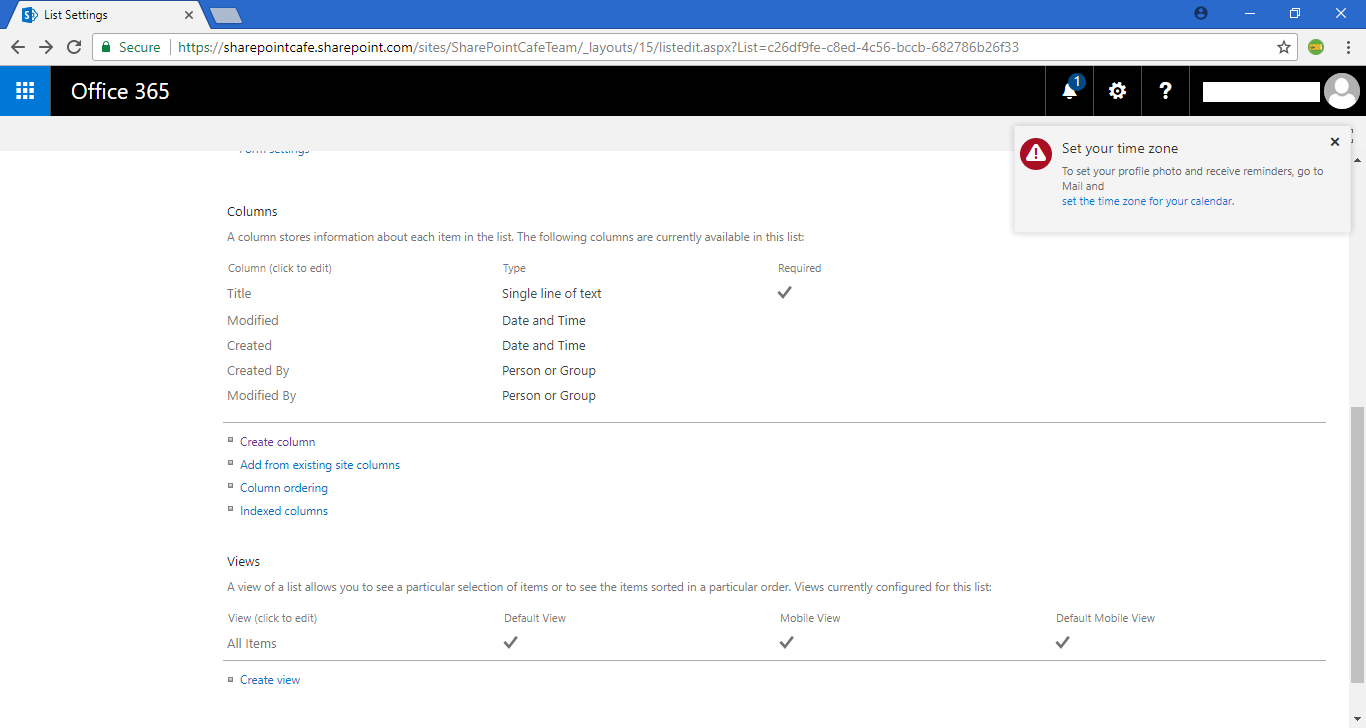Select the List Settings browser tab
Image resolution: width=1366 pixels, height=728 pixels.
point(104,15)
